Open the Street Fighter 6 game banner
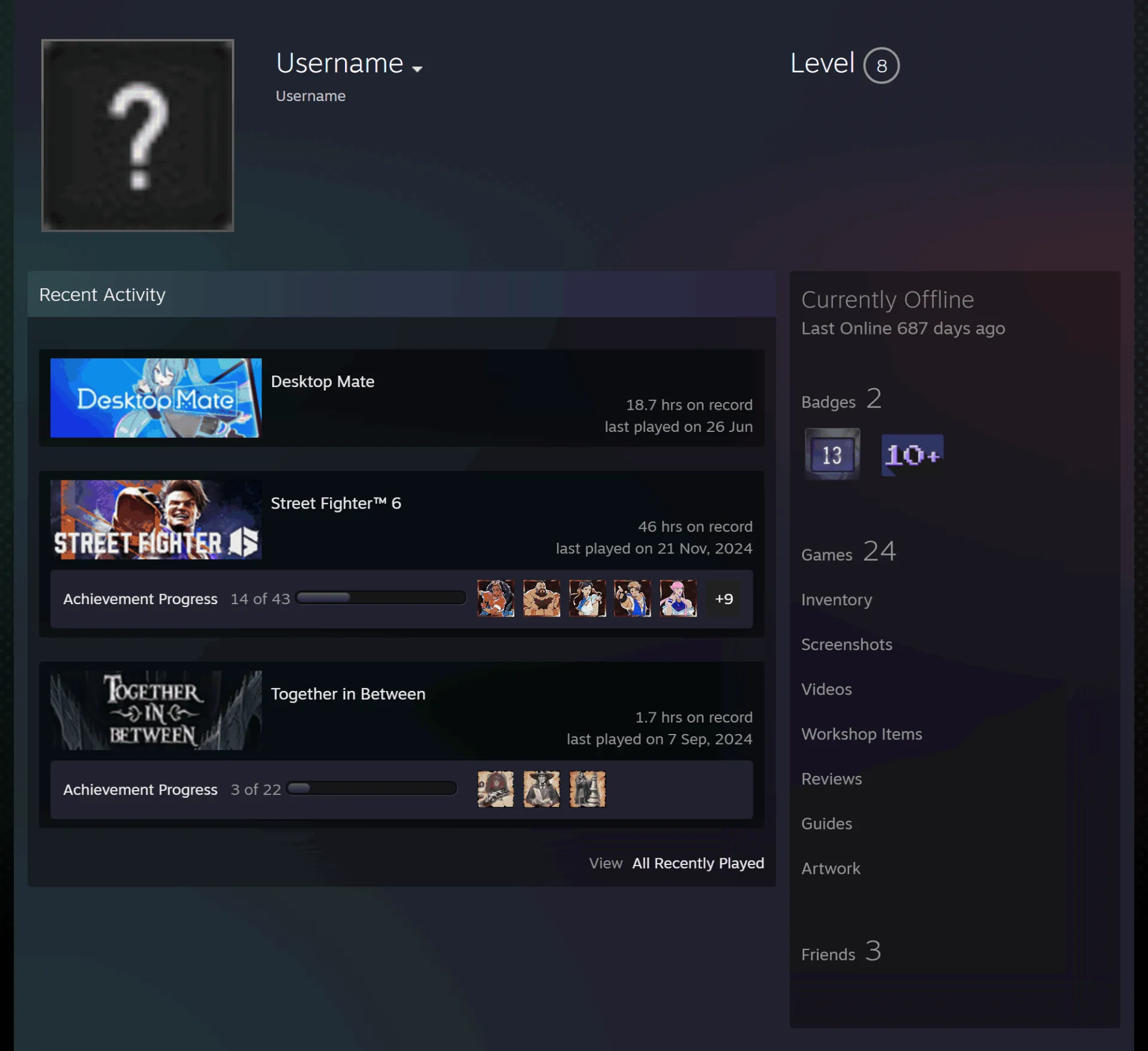Image resolution: width=1148 pixels, height=1051 pixels. (156, 519)
